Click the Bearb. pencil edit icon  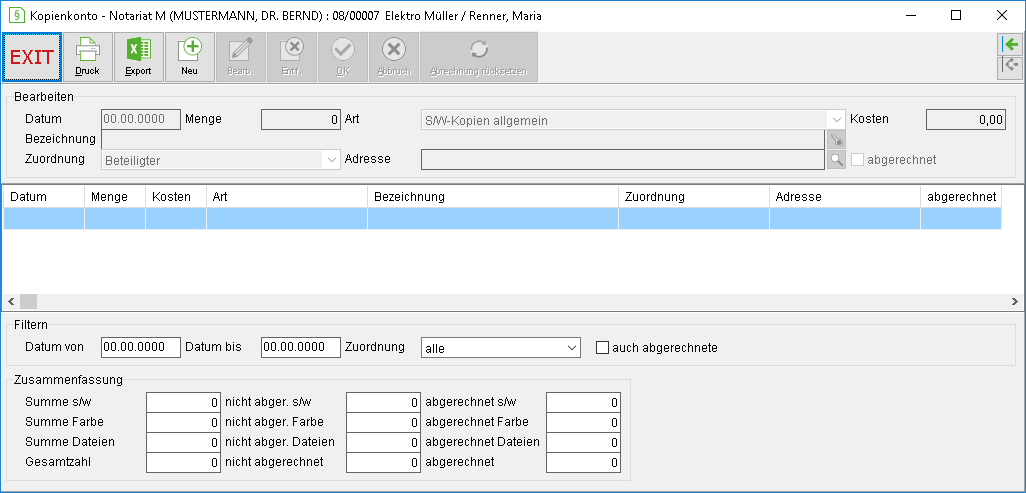(241, 57)
